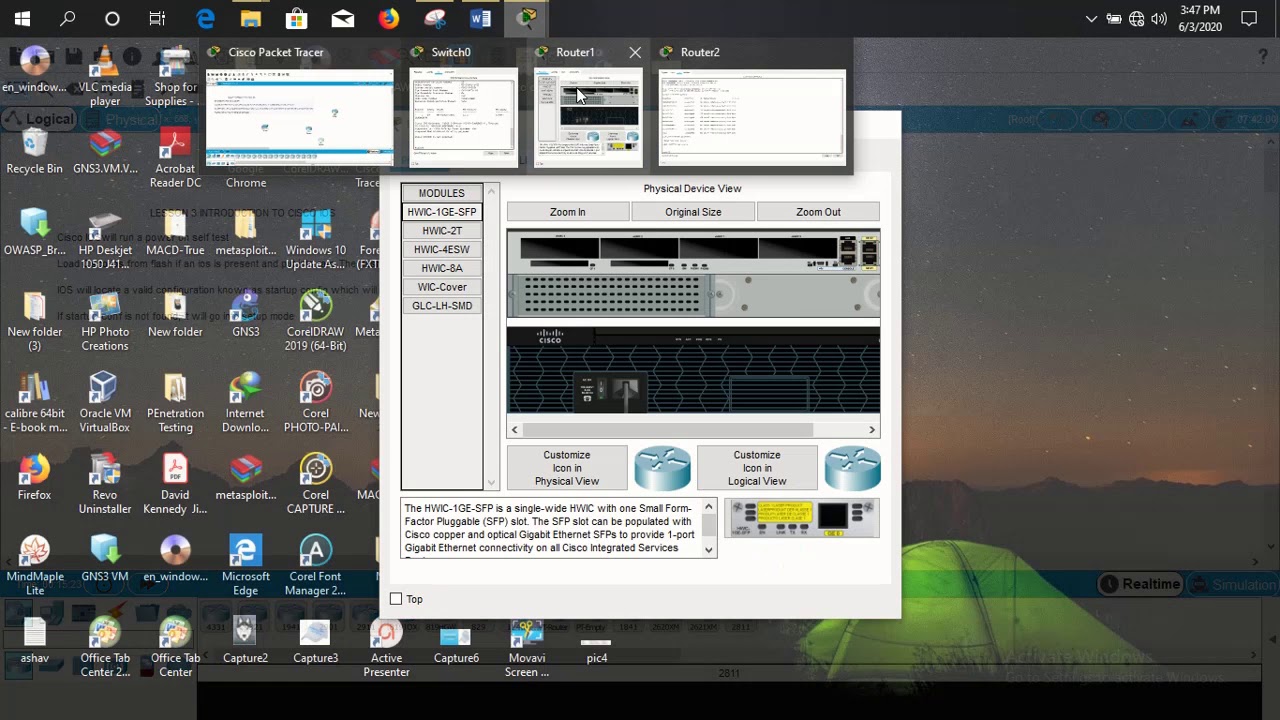Open the GNS3 desktop icon

click(246, 316)
